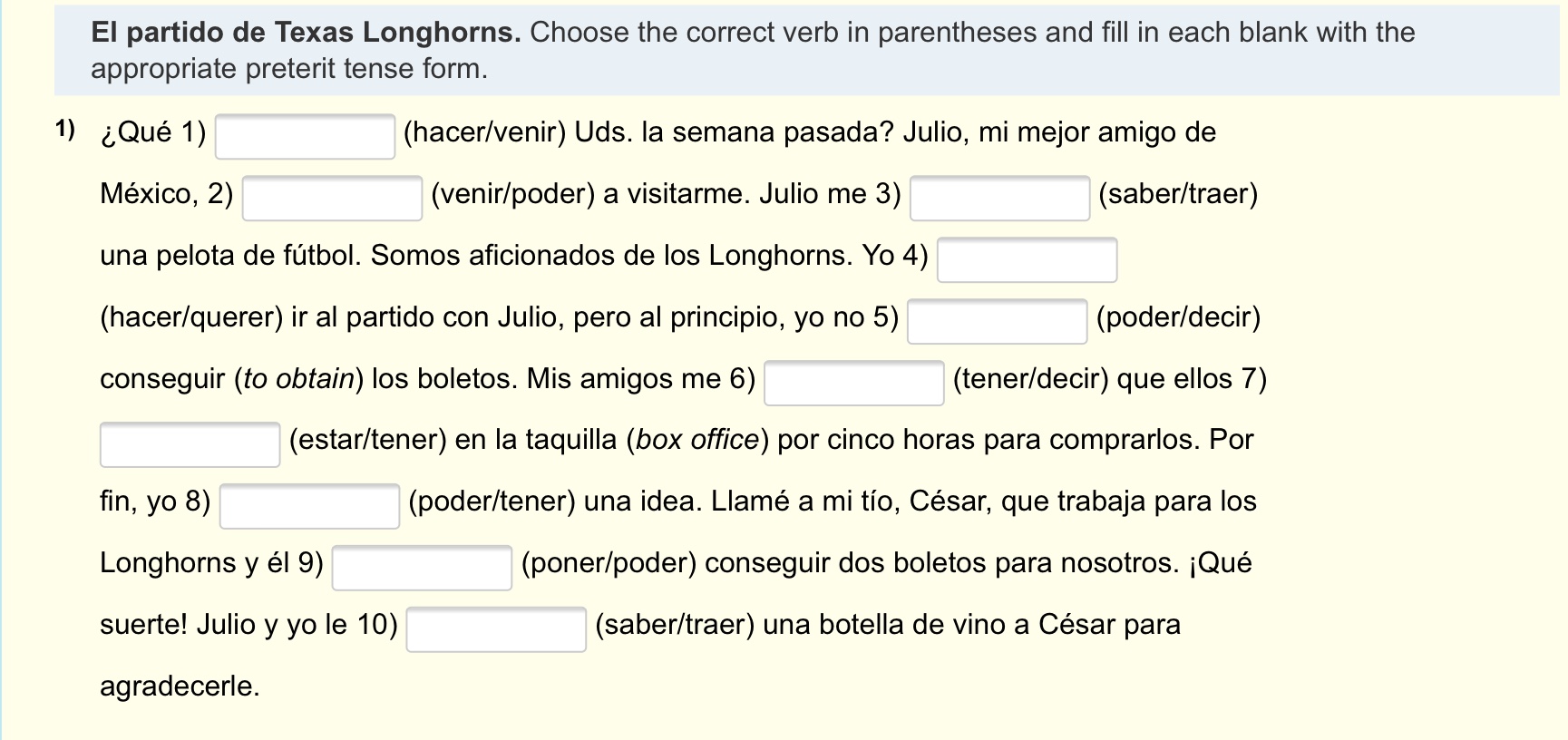Click blank 6 after 'Mis amigos me'
The height and width of the screenshot is (740, 1568).
click(853, 383)
